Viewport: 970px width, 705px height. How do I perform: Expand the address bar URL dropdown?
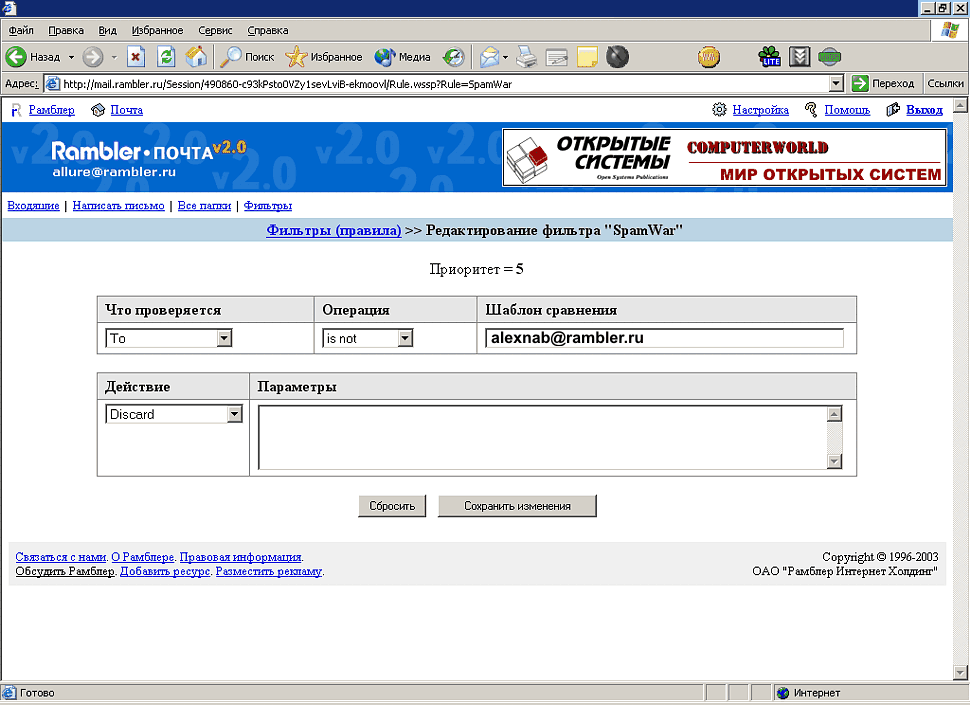point(836,83)
